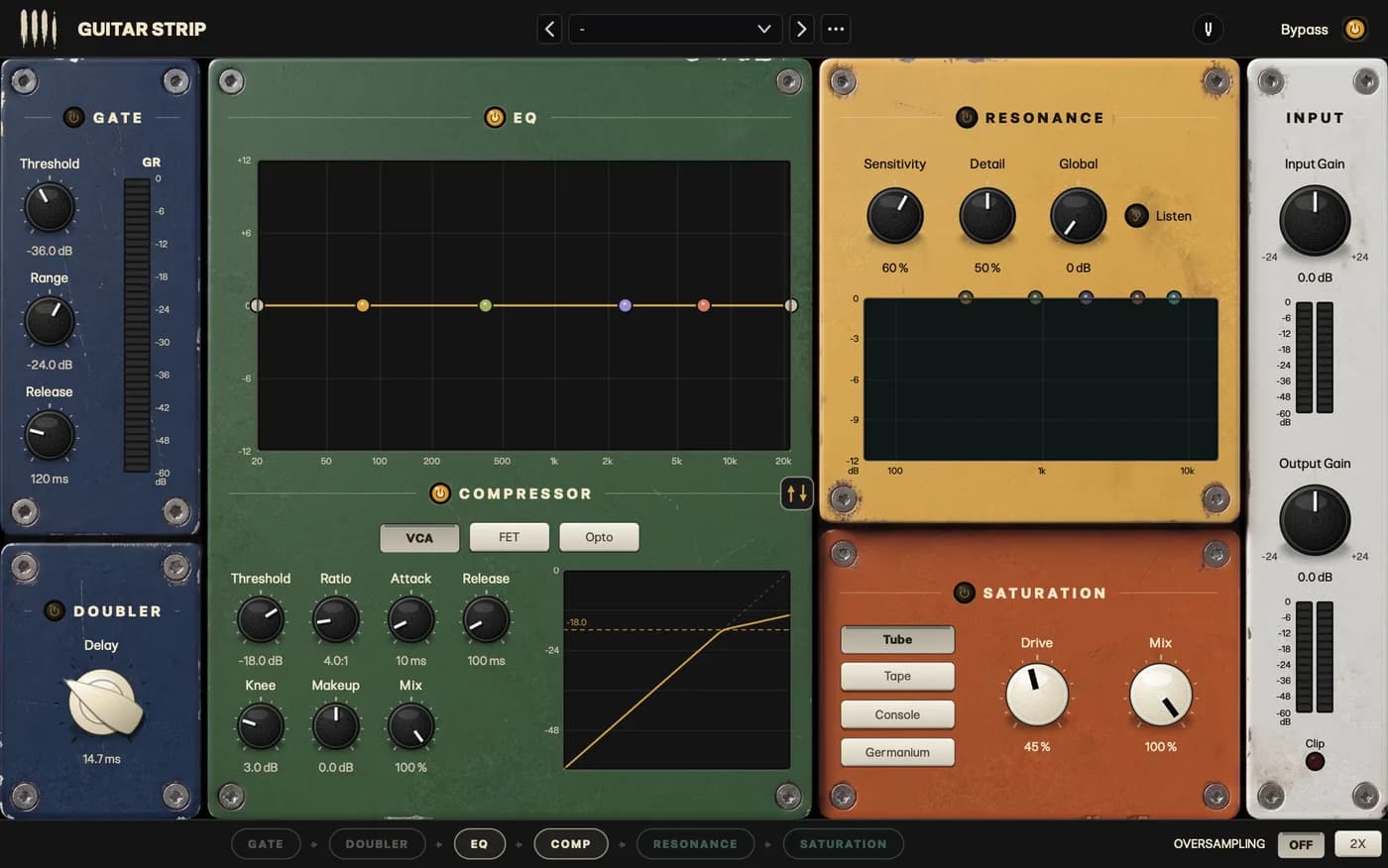Click the Compressor Makeup knob
The image size is (1388, 868).
coord(336,726)
